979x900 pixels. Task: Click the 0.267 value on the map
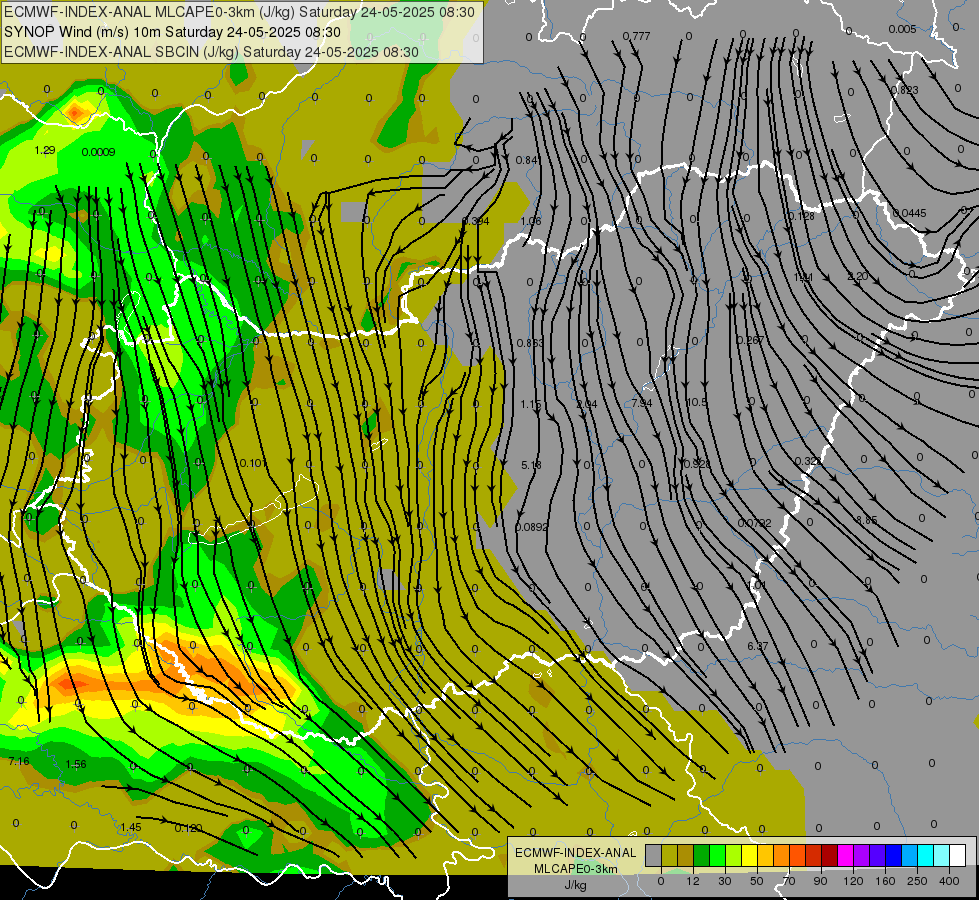coord(750,340)
